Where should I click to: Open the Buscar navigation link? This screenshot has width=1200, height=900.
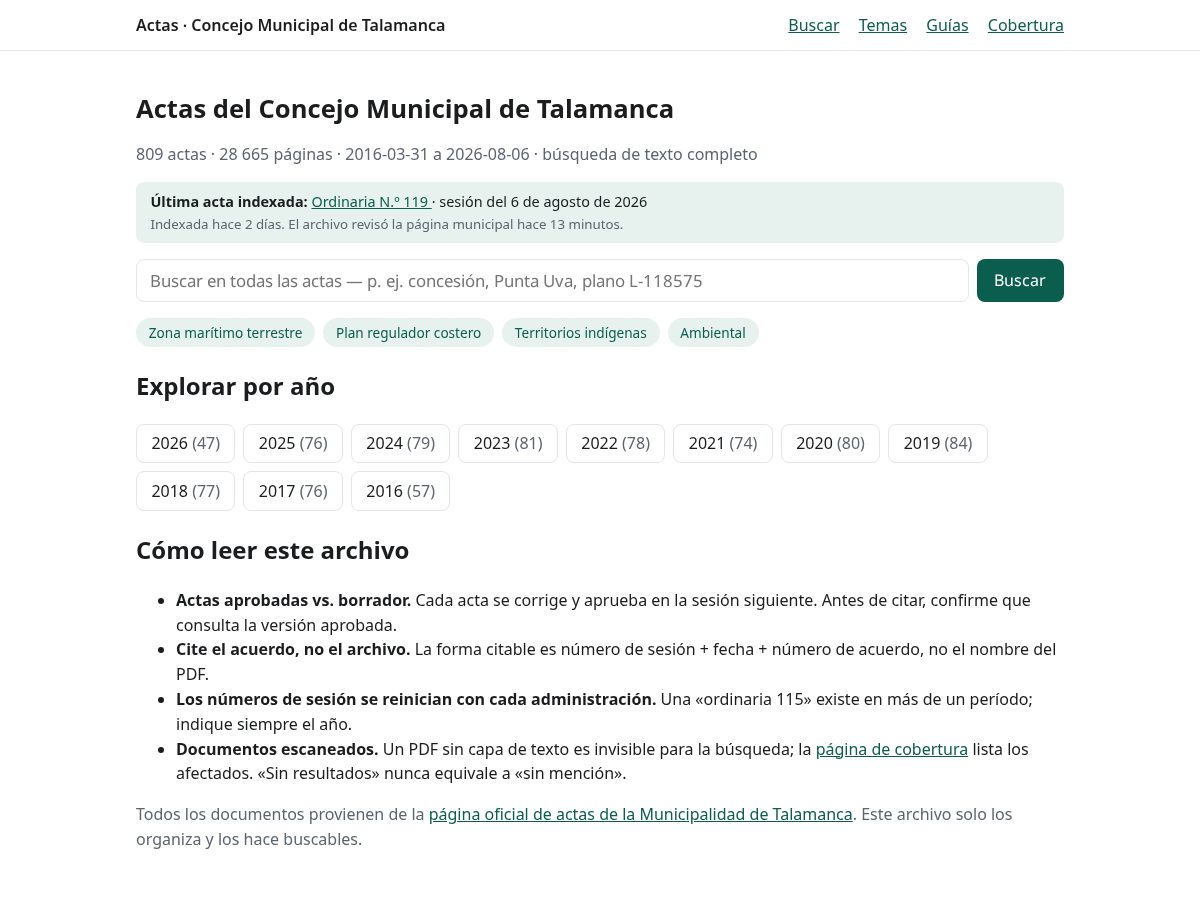pyautogui.click(x=813, y=25)
